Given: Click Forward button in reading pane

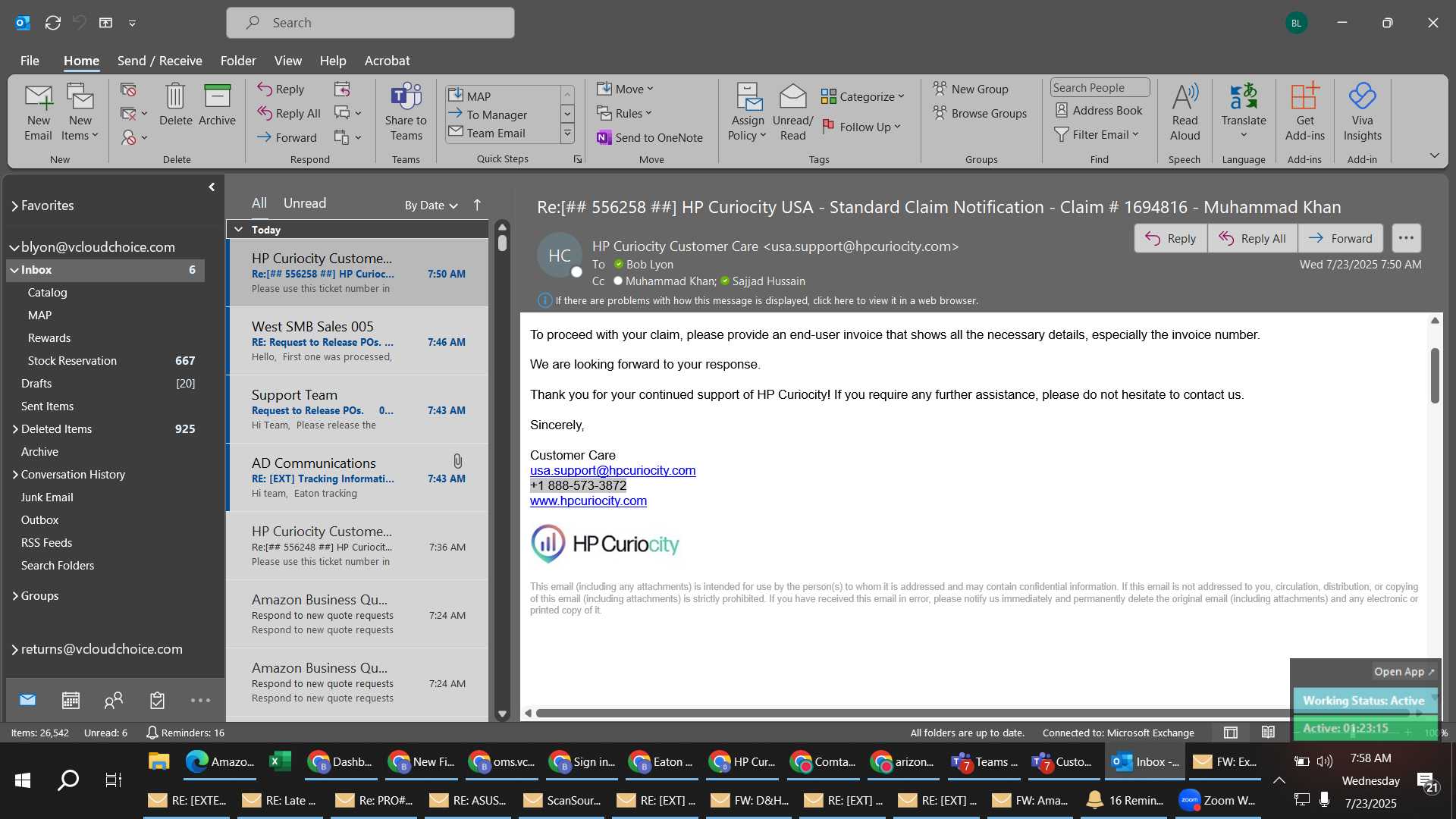Looking at the screenshot, I should (1340, 238).
